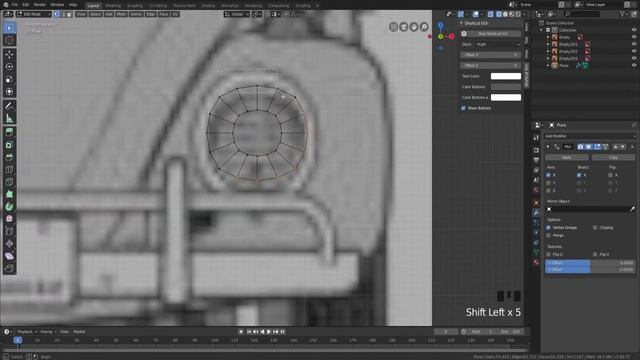
Task: Open the Render menu
Action: pos(40,5)
